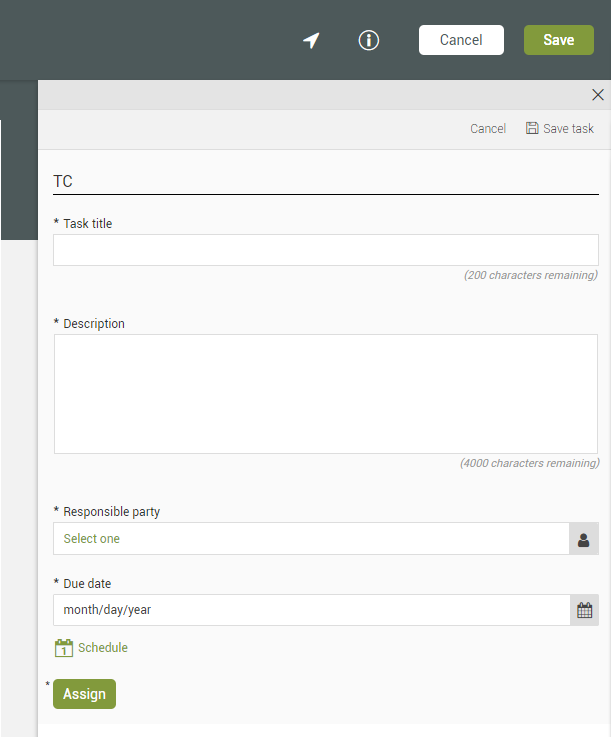Click the green Save button
611x737 pixels.
[558, 40]
